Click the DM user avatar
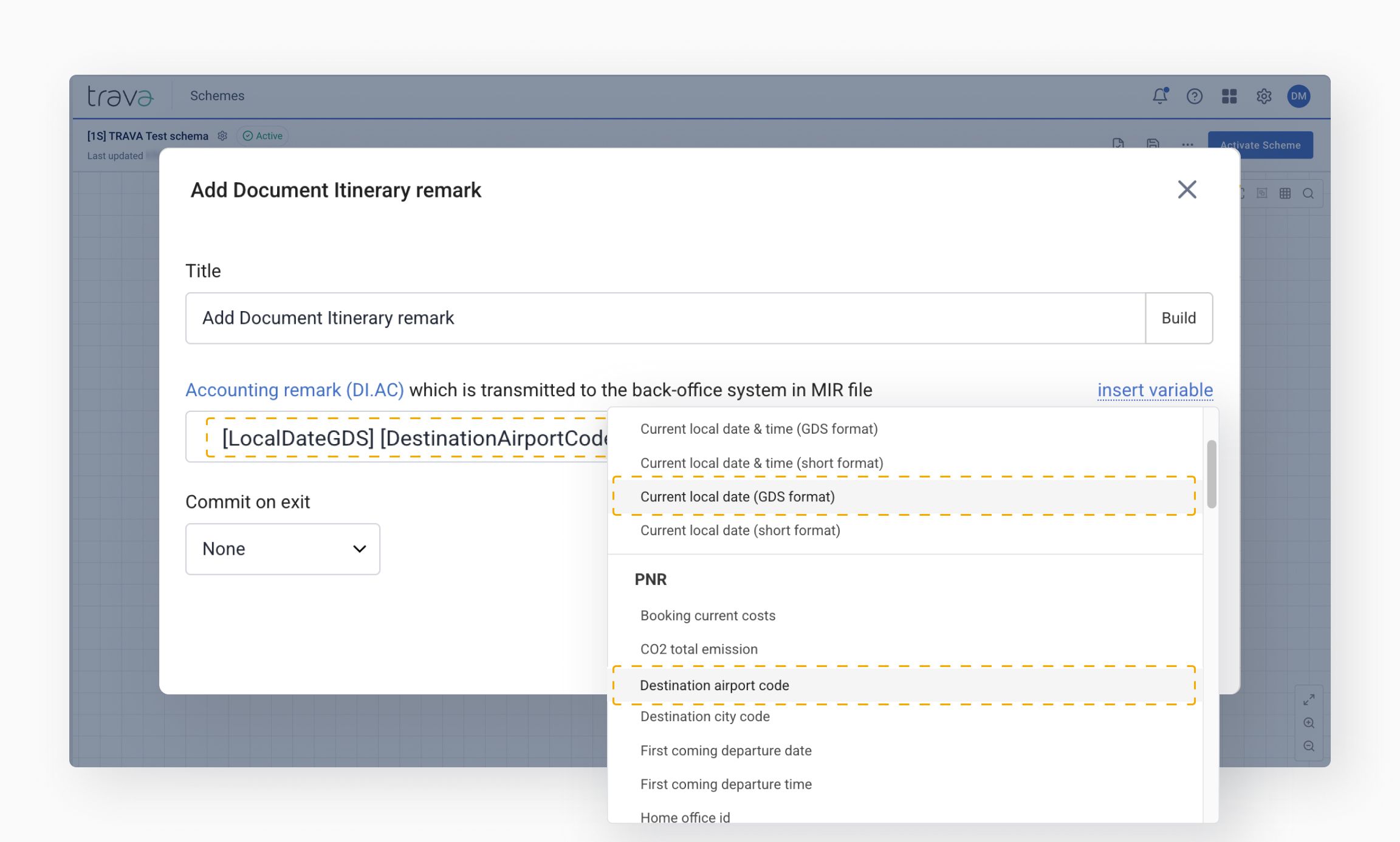This screenshot has height=842, width=1400. coord(1299,96)
